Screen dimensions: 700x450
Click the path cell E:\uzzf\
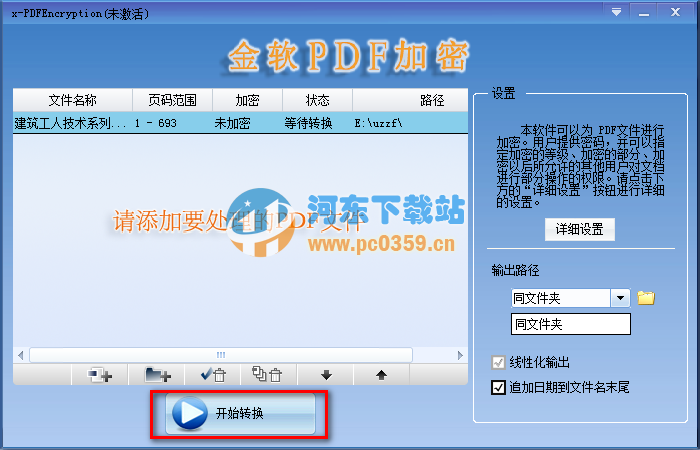[x=378, y=123]
